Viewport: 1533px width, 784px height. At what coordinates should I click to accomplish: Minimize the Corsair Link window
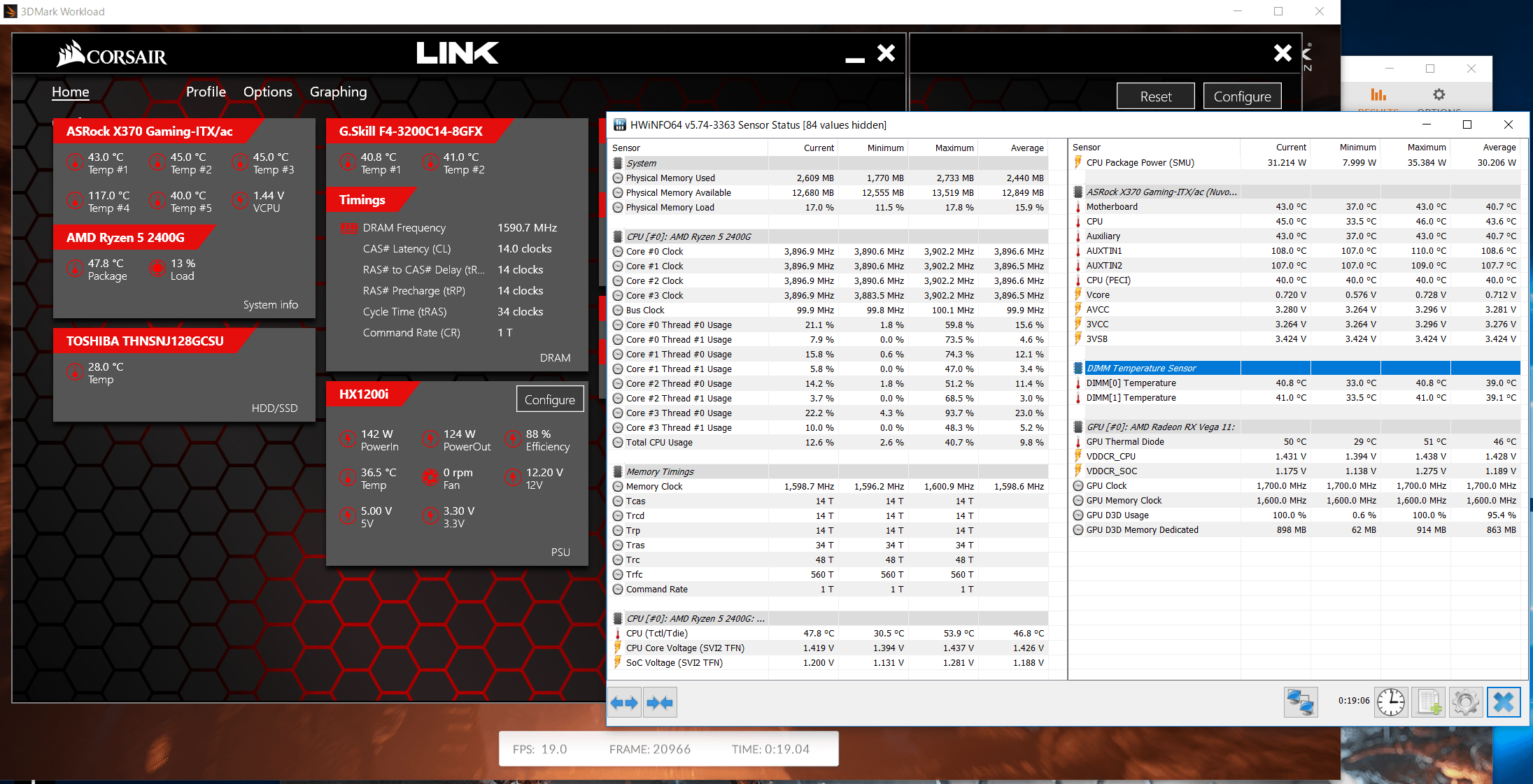855,59
